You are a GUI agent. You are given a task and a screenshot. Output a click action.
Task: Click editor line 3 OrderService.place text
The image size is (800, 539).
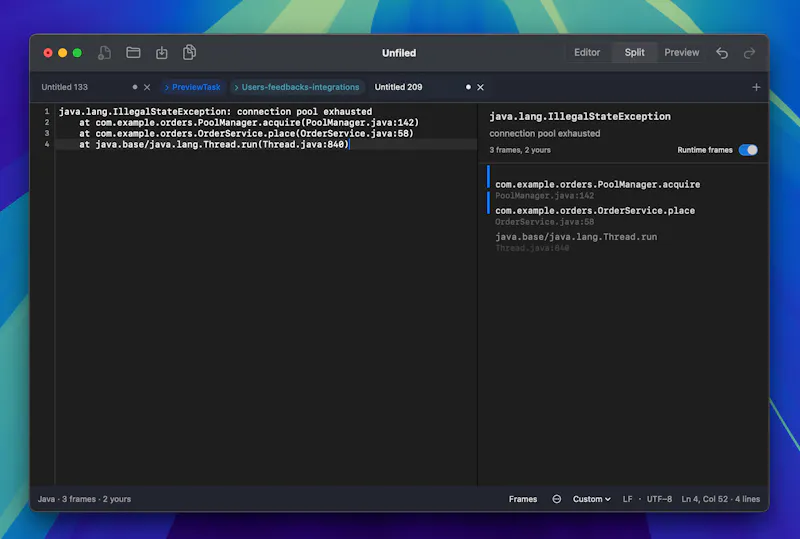coord(246,133)
